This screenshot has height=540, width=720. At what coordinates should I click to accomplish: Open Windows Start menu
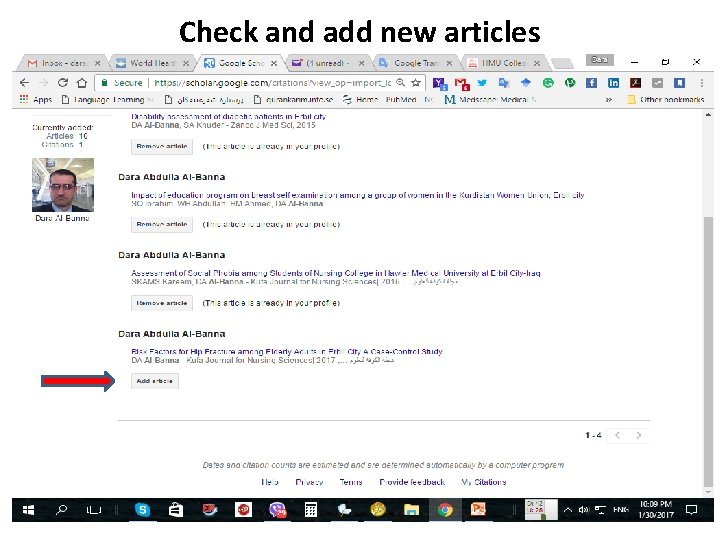pos(28,510)
